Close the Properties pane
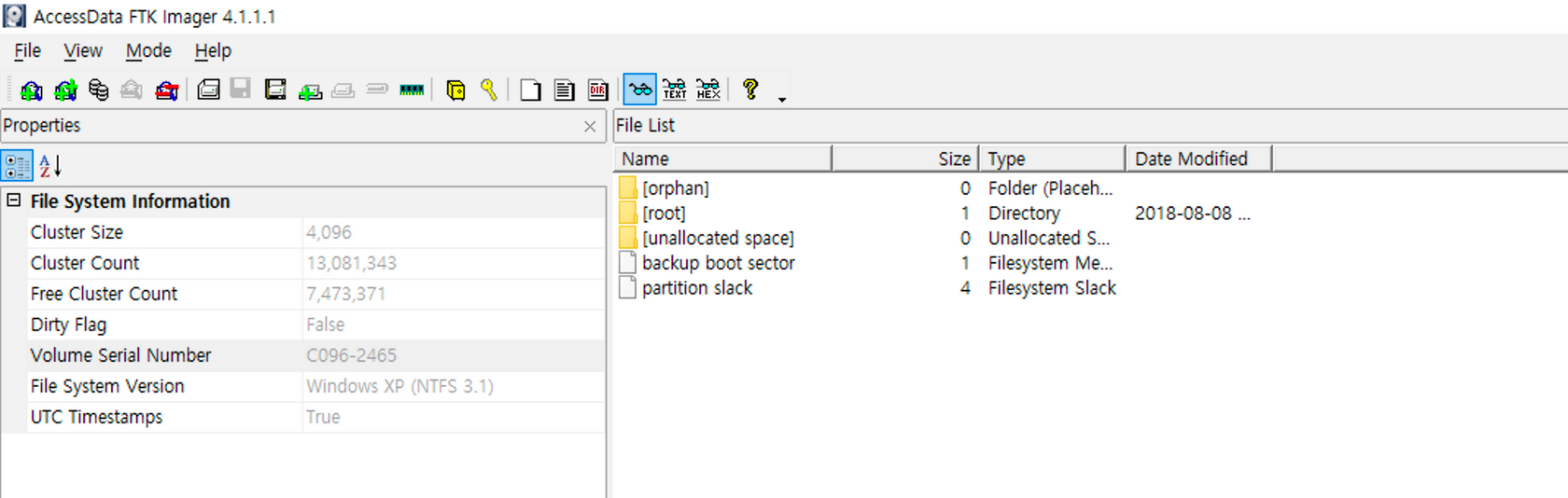Image resolution: width=1568 pixels, height=498 pixels. click(590, 126)
